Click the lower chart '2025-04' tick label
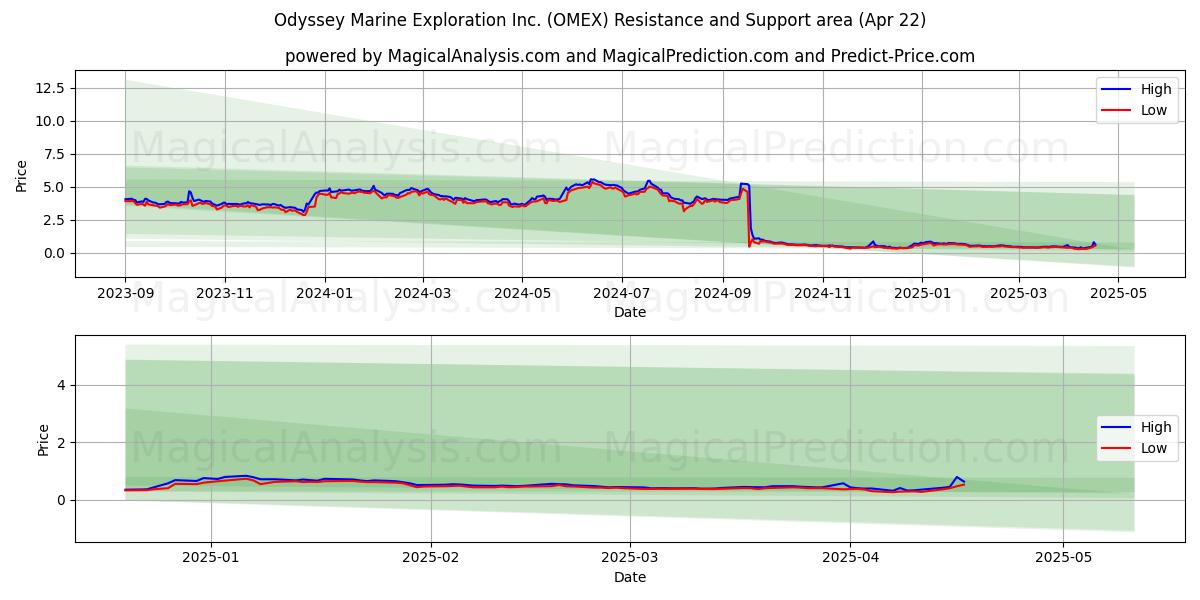 [851, 559]
